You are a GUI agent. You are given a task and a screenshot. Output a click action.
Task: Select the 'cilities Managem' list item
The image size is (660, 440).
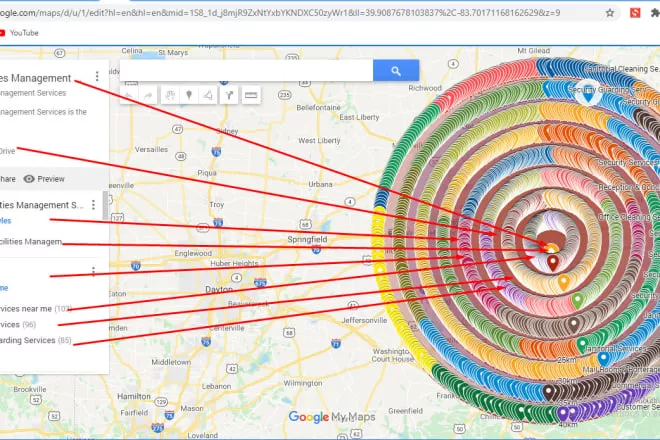(x=31, y=242)
